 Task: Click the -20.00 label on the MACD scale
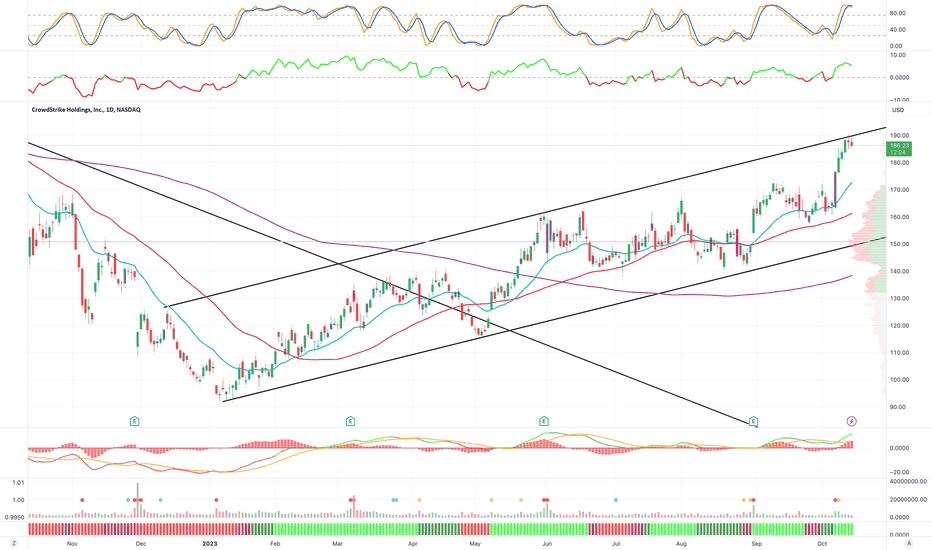point(899,473)
